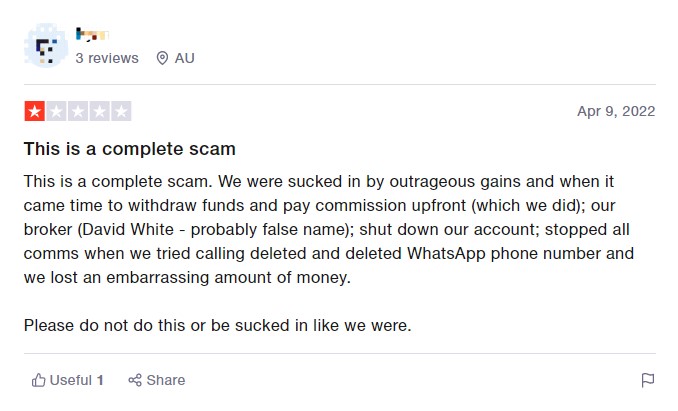Click the location pin icon
678x411 pixels.
(163, 58)
